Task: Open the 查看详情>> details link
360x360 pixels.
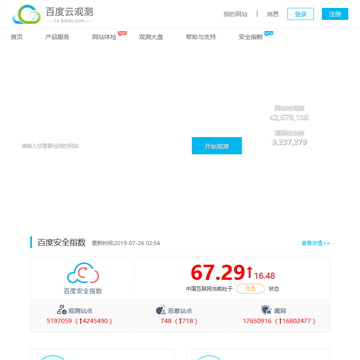Action: [x=316, y=243]
